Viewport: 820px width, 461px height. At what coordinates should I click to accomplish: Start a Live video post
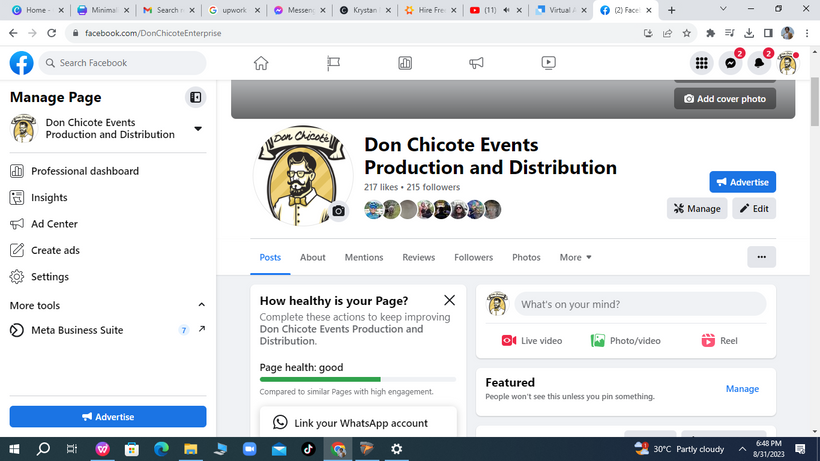point(532,341)
